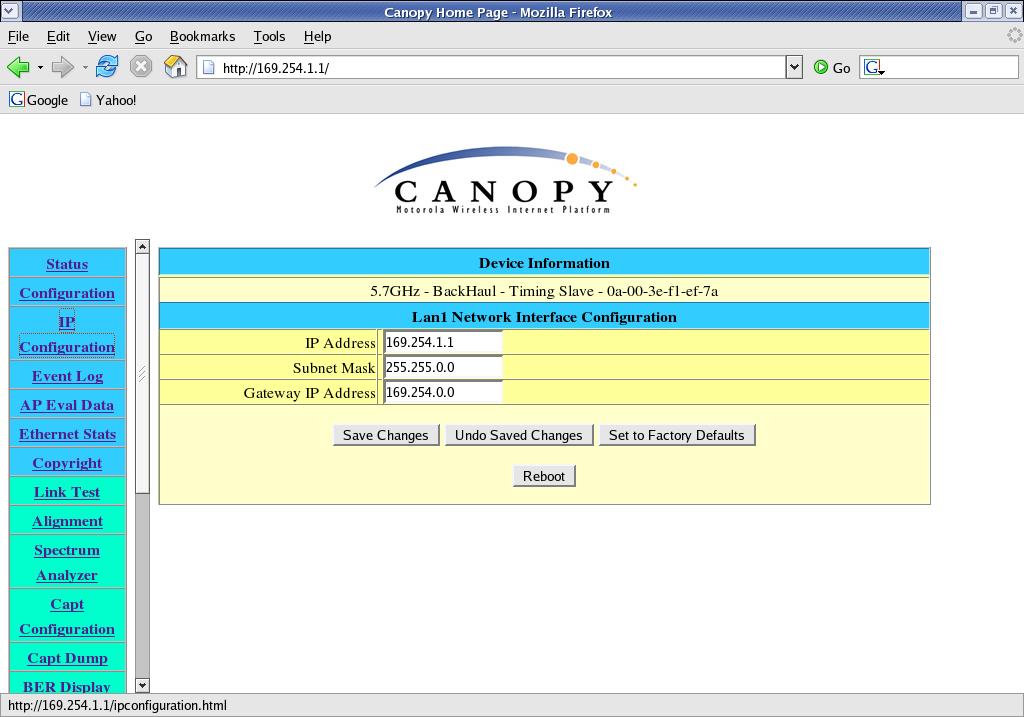Open the Back button history dropdown arrow
1024x717 pixels.
pyautogui.click(x=40, y=68)
